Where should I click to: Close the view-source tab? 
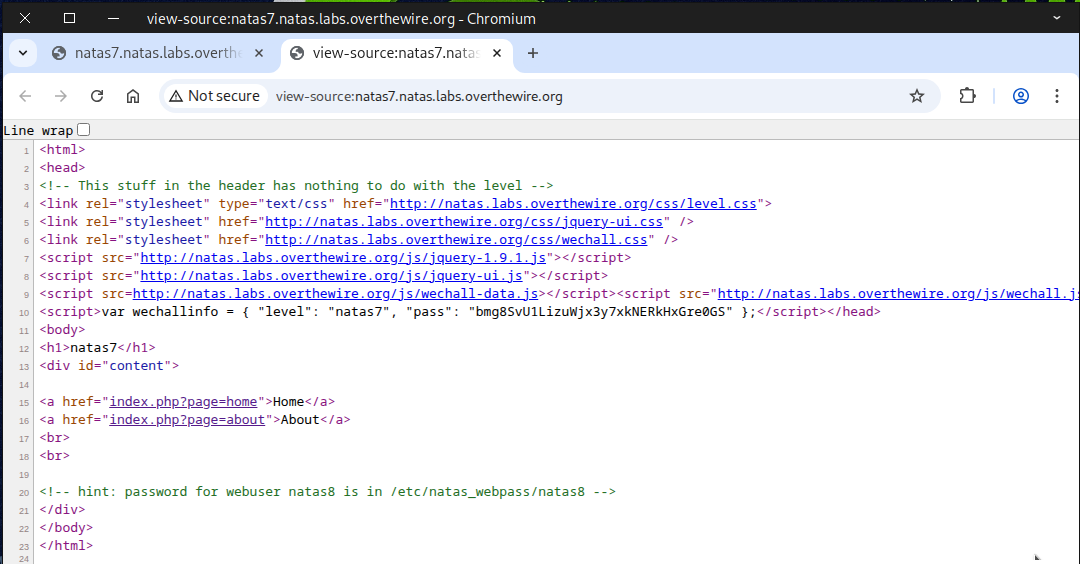point(497,53)
